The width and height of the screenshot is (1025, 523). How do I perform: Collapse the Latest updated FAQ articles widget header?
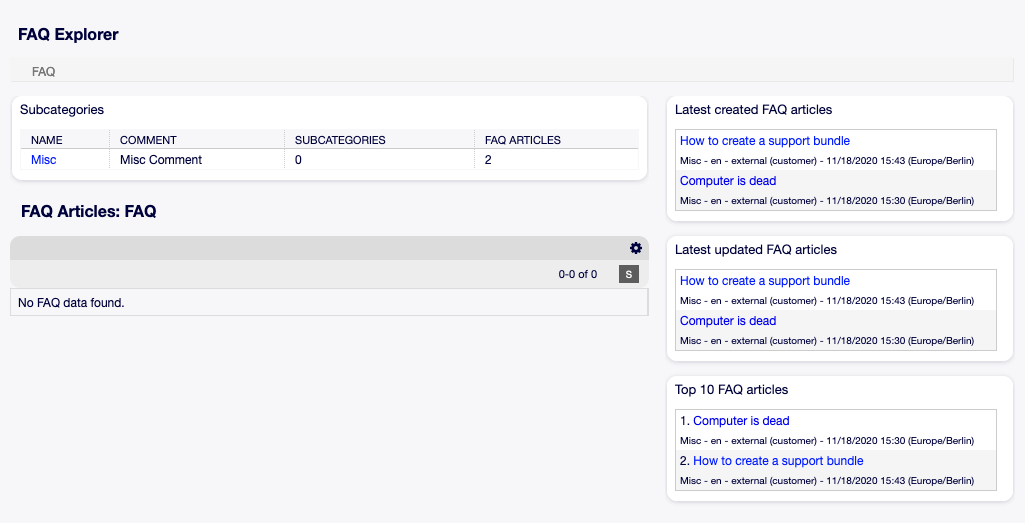point(756,250)
